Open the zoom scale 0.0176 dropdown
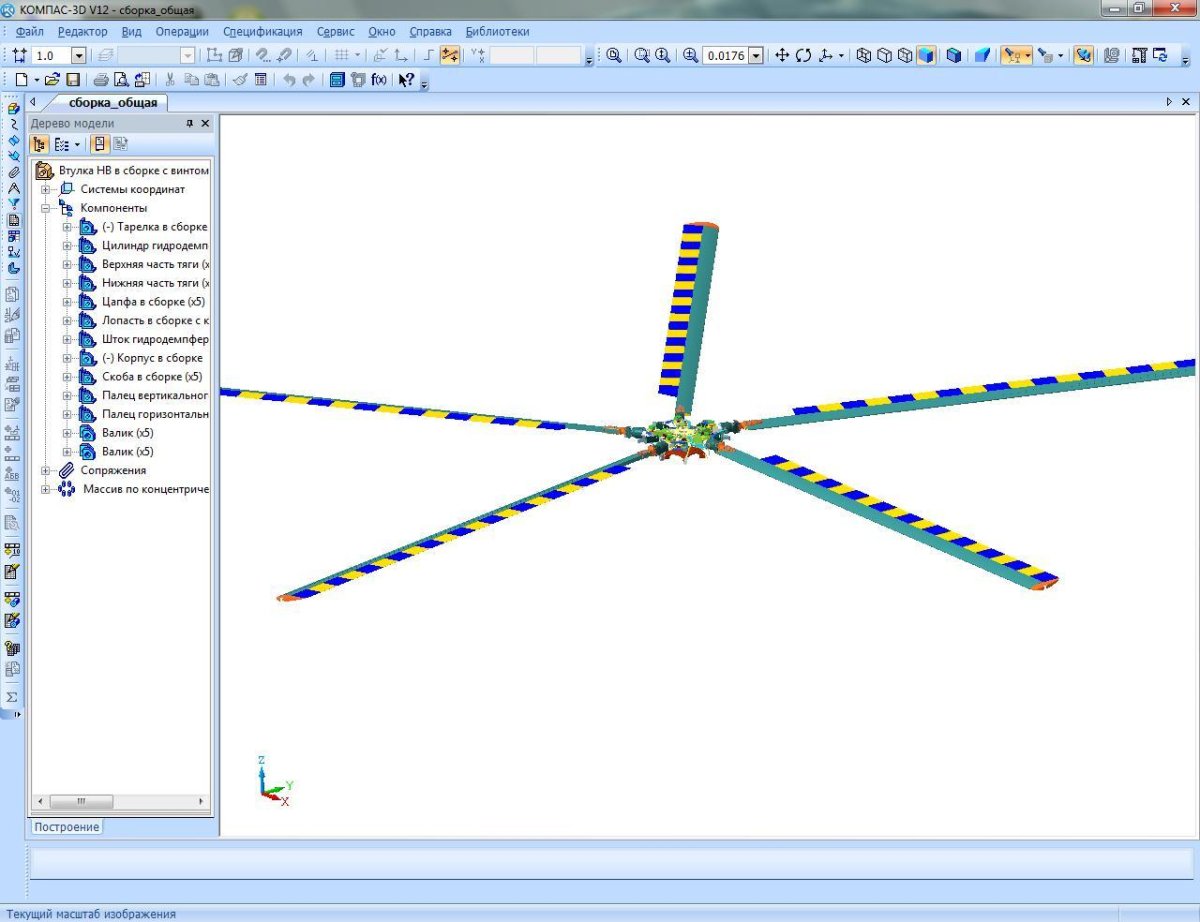This screenshot has height=922, width=1200. pyautogui.click(x=756, y=56)
